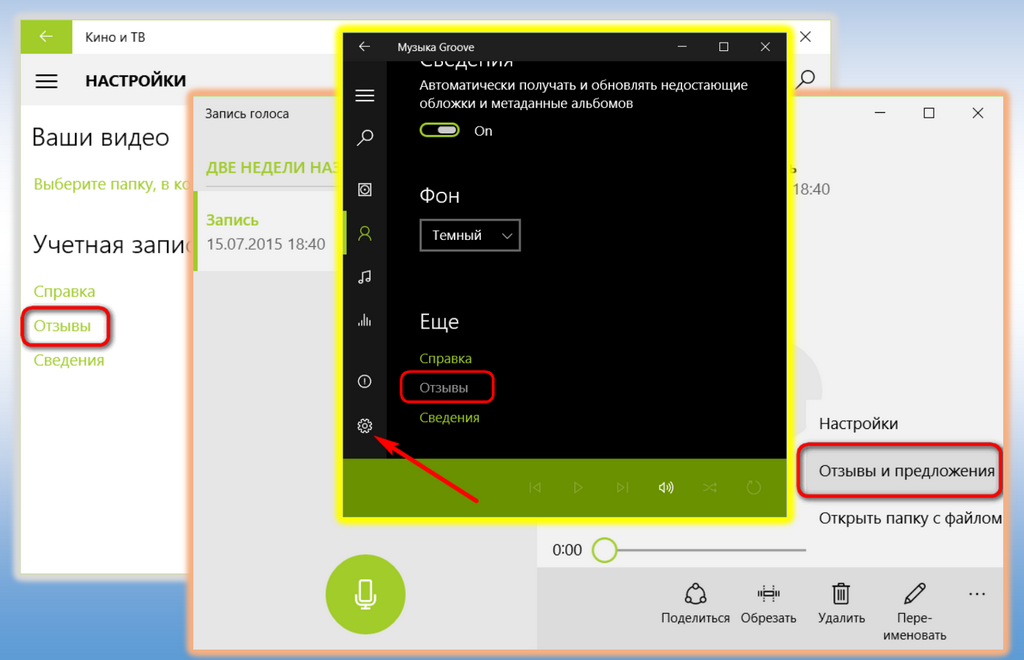Adjust volume with the Groove speaker icon
Image resolution: width=1024 pixels, height=660 pixels.
tap(666, 488)
